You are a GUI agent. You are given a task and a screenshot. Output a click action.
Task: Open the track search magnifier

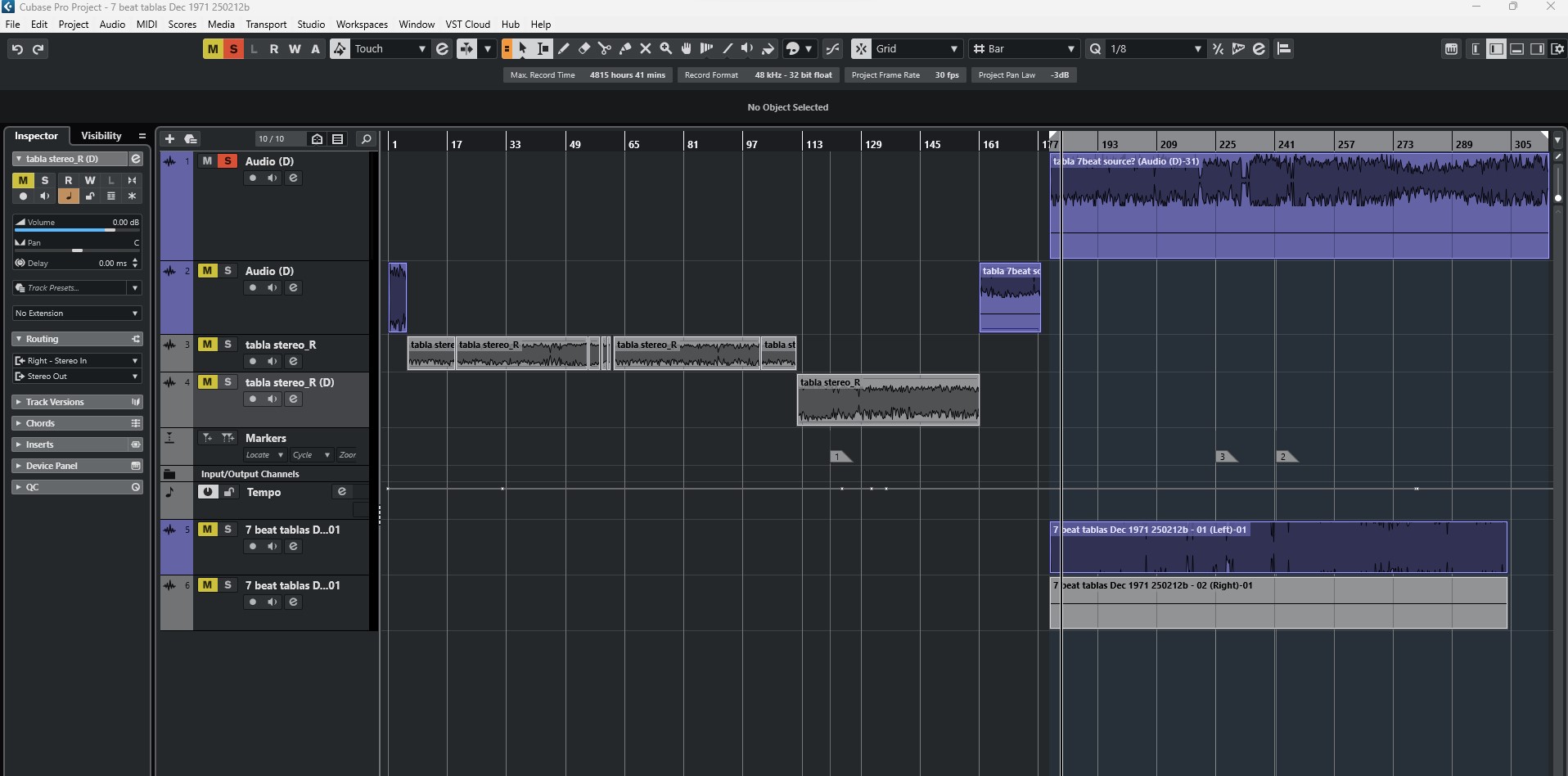pos(367,139)
